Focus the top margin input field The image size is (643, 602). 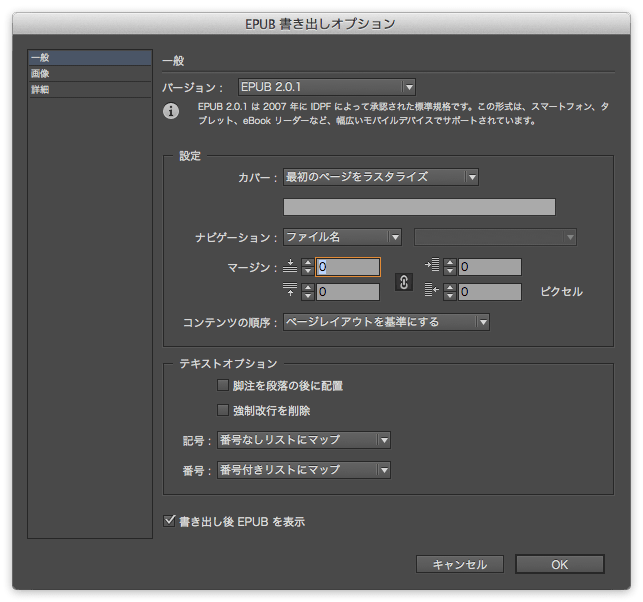tap(348, 267)
